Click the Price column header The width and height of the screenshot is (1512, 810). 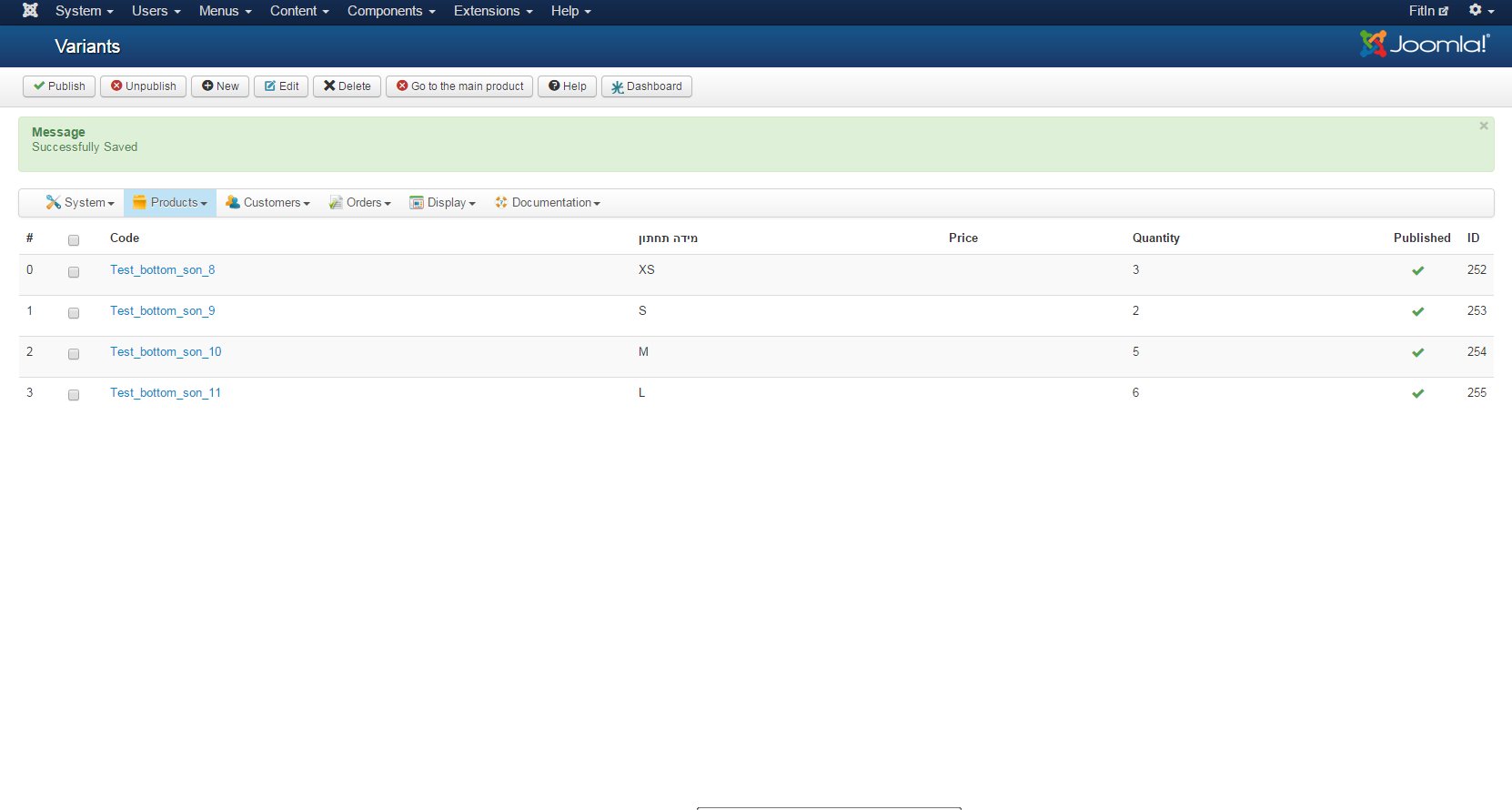pos(963,238)
